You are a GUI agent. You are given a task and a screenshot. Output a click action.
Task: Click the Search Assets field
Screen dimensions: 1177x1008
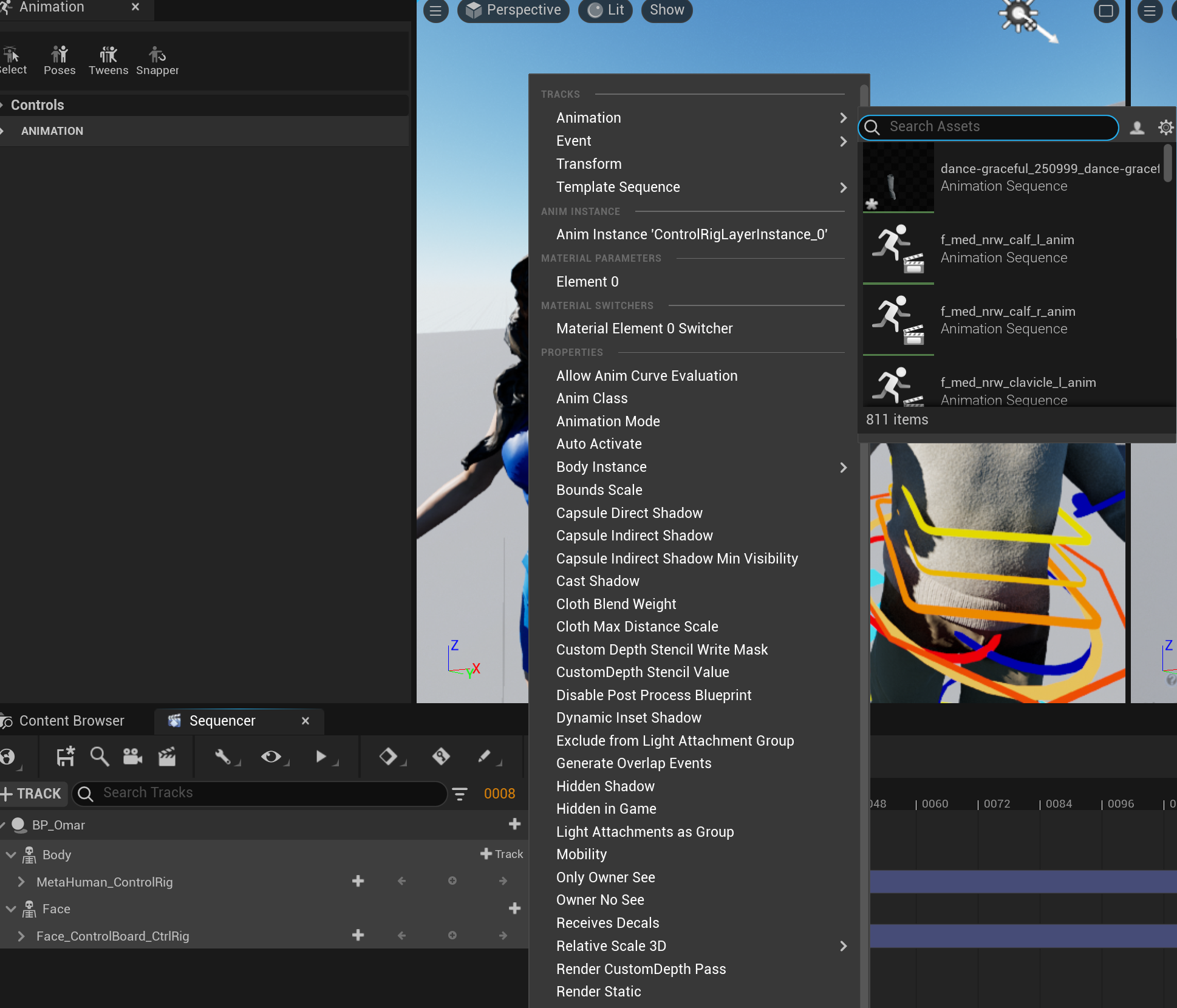[x=996, y=127]
